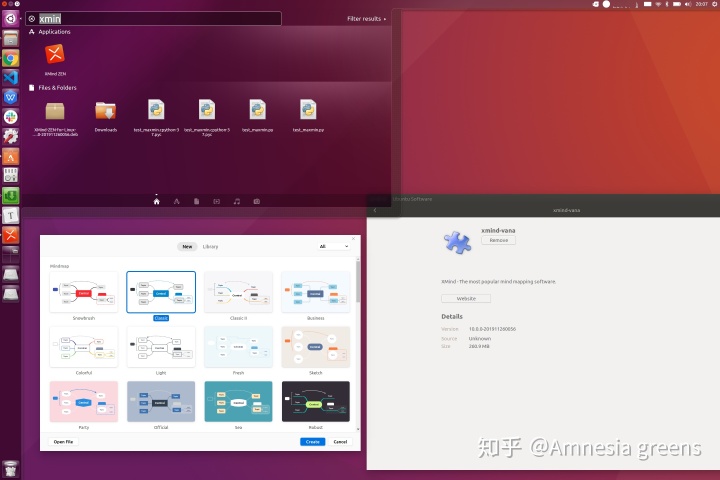
Task: Open the battery indicator in top panel
Action: click(677, 4)
